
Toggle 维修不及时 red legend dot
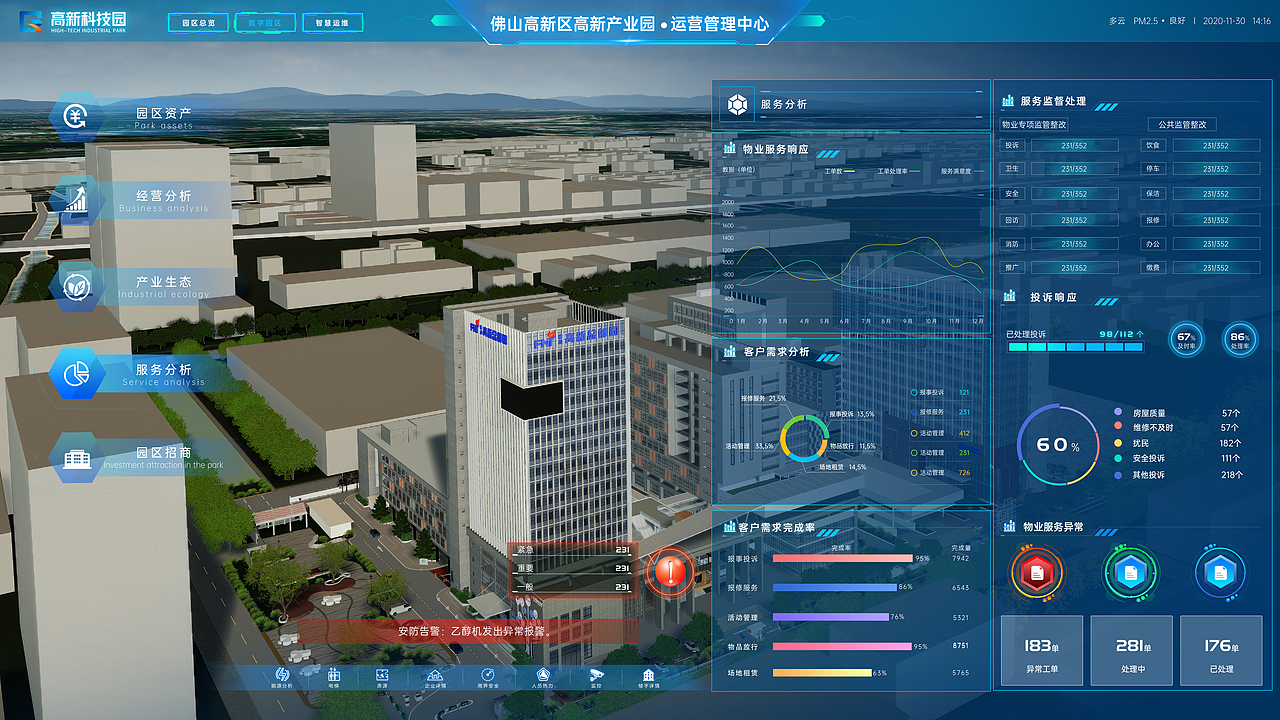1118,427
